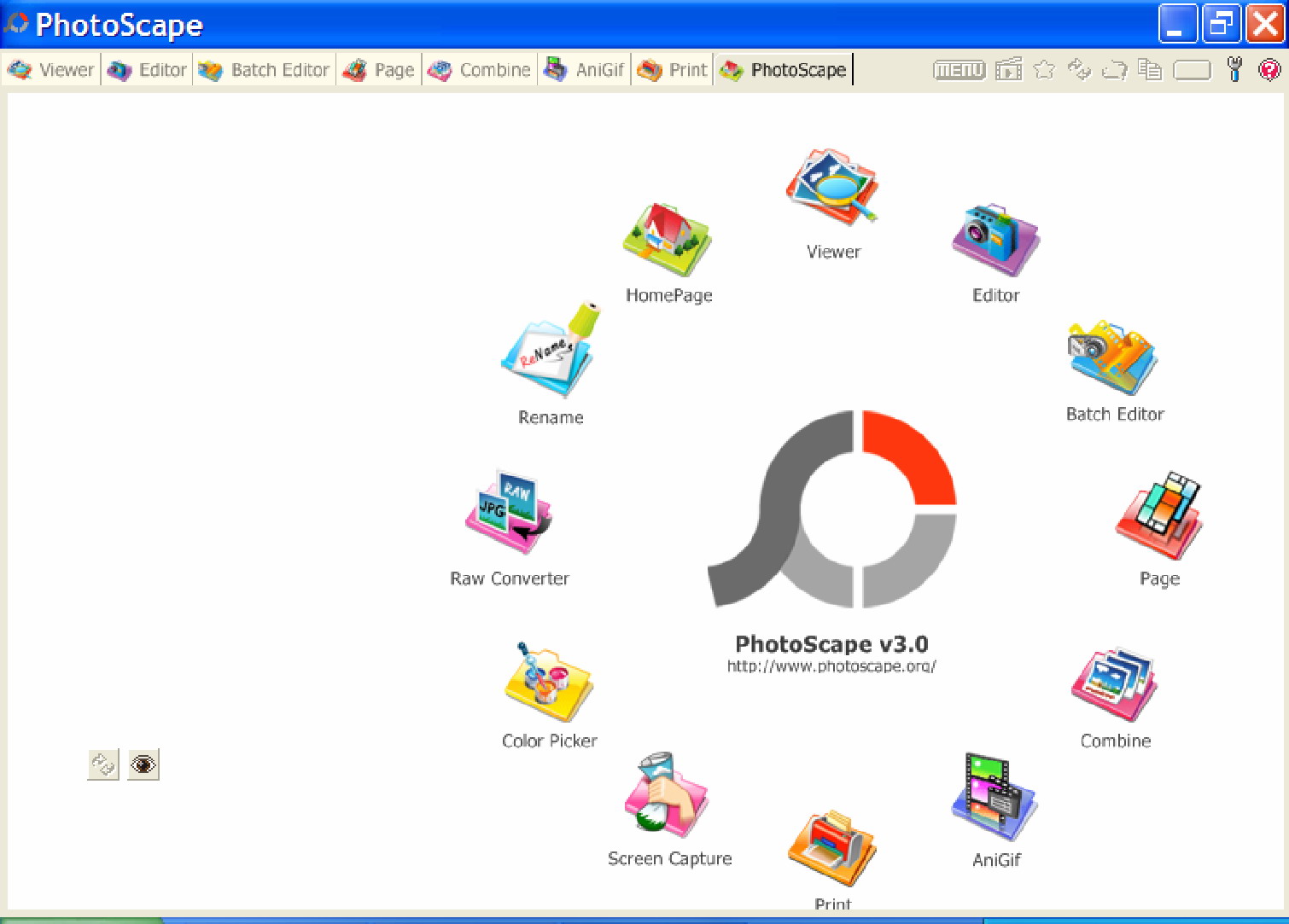Click the PhotoScape v3.0 title text
1289x924 pixels.
pos(831,644)
